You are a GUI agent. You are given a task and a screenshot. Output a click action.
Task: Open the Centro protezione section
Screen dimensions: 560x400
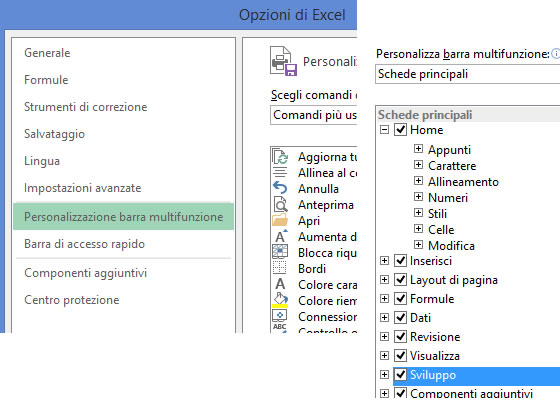point(71,300)
